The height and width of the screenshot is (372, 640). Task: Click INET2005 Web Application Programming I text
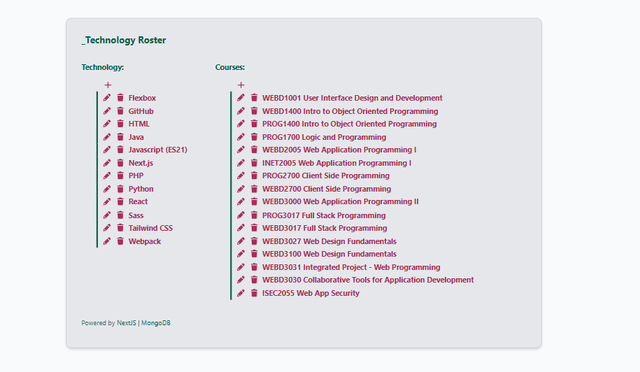point(337,163)
